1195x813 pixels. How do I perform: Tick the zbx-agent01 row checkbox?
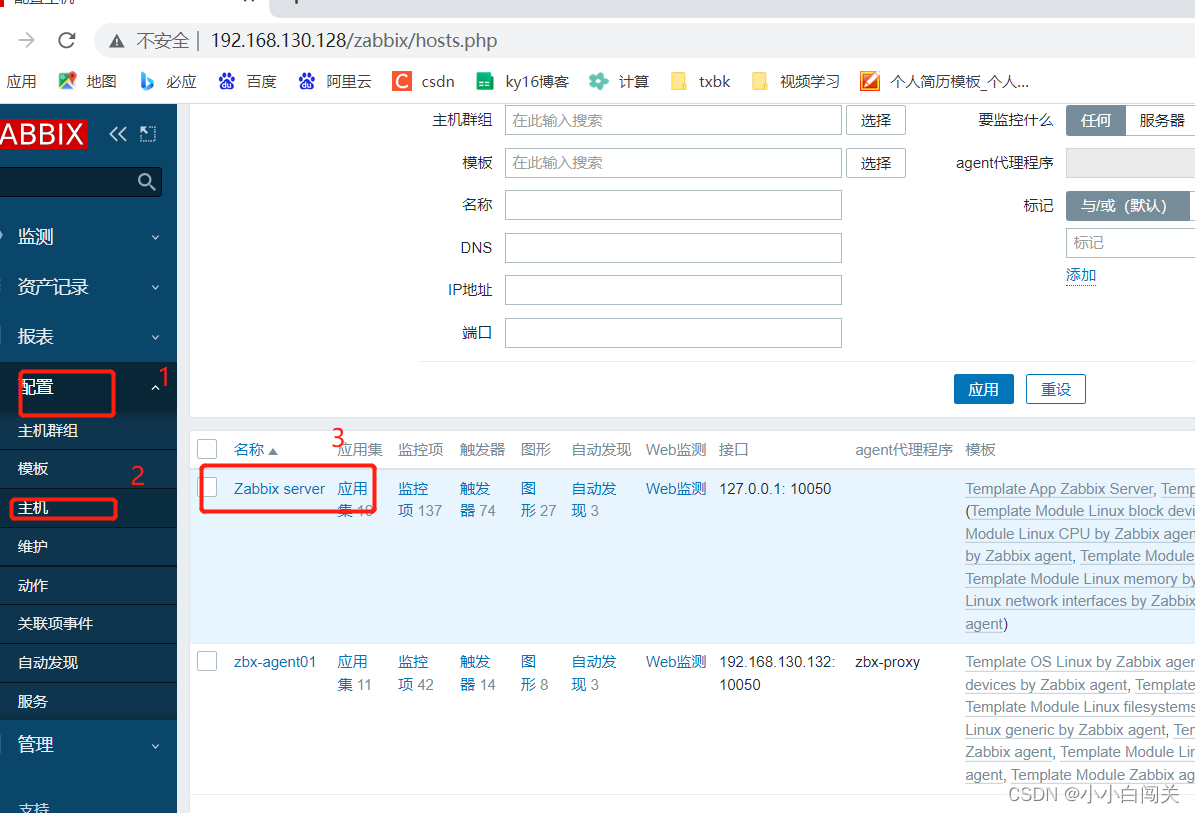click(x=207, y=661)
